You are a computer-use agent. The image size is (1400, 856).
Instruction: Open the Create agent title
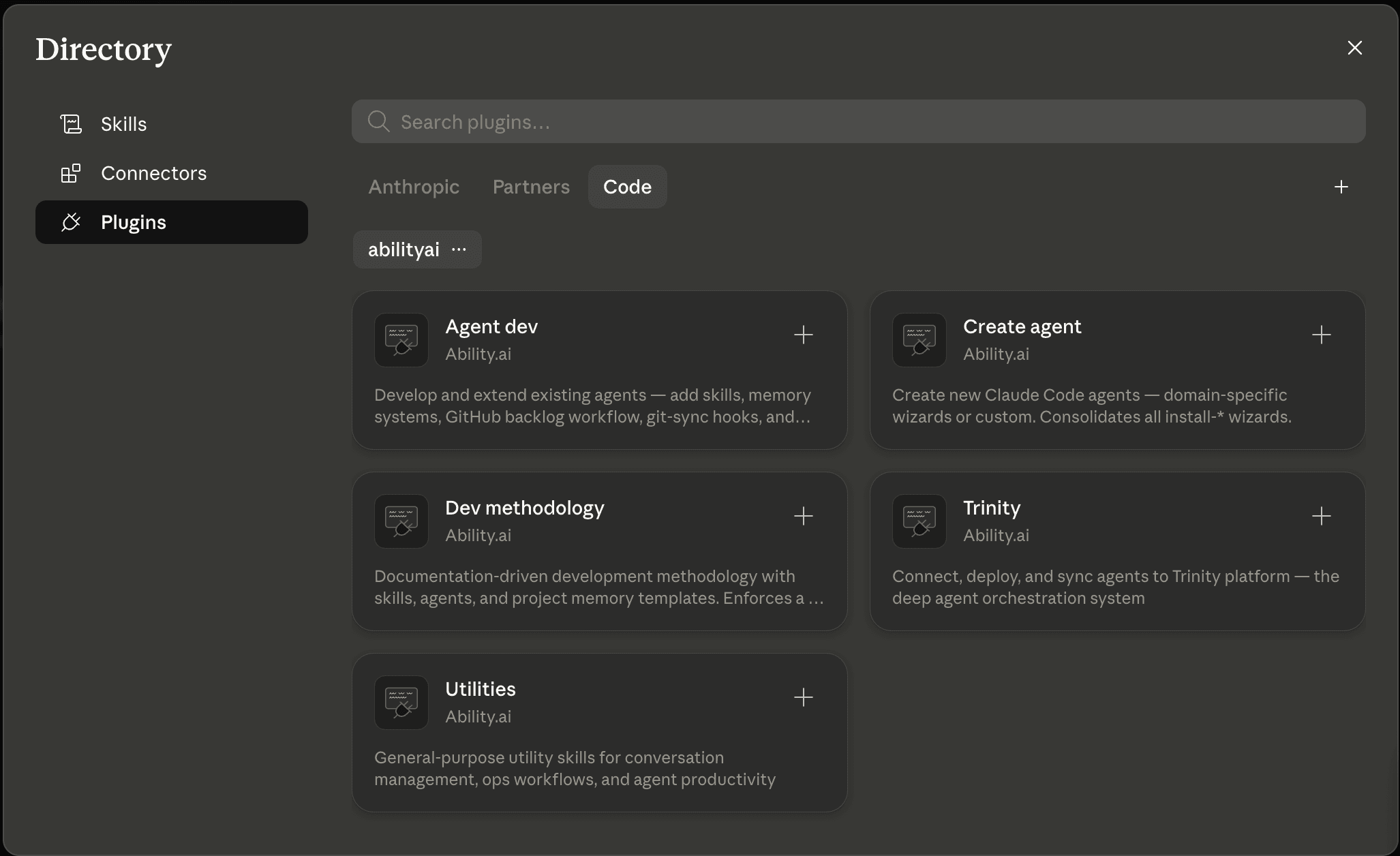(x=1022, y=326)
